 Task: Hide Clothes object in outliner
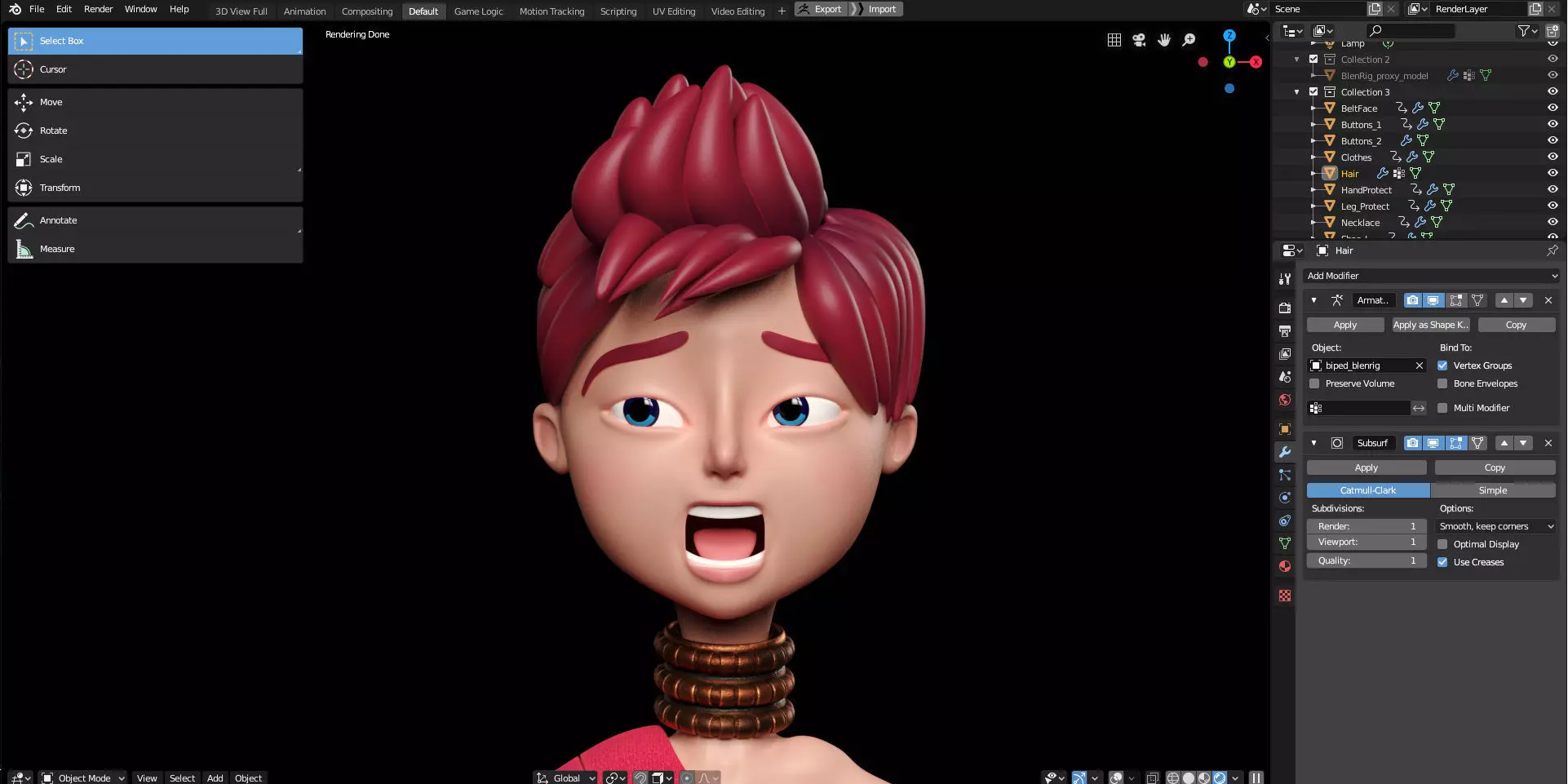tap(1552, 157)
